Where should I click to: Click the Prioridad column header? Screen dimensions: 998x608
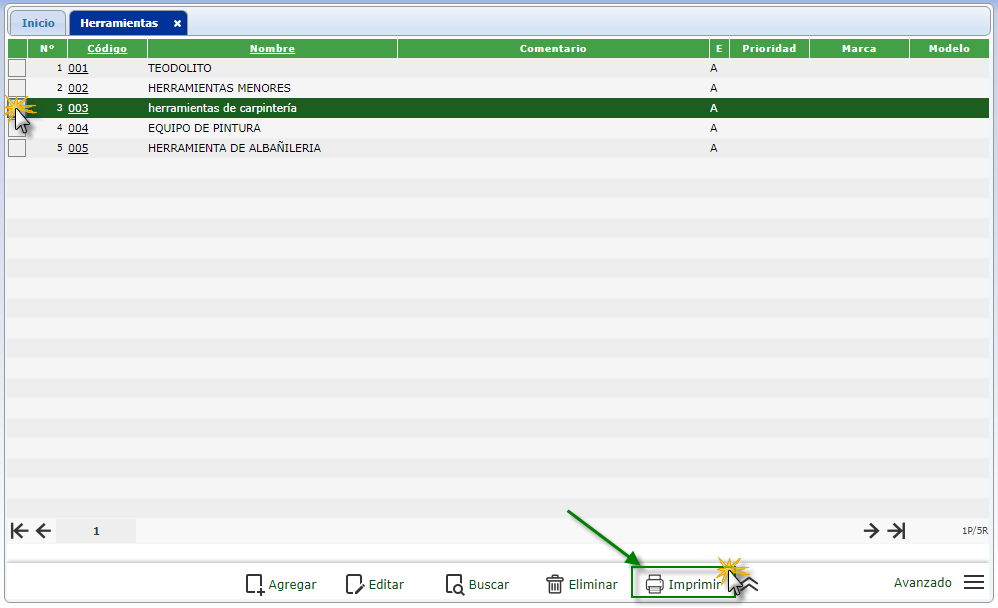[769, 48]
